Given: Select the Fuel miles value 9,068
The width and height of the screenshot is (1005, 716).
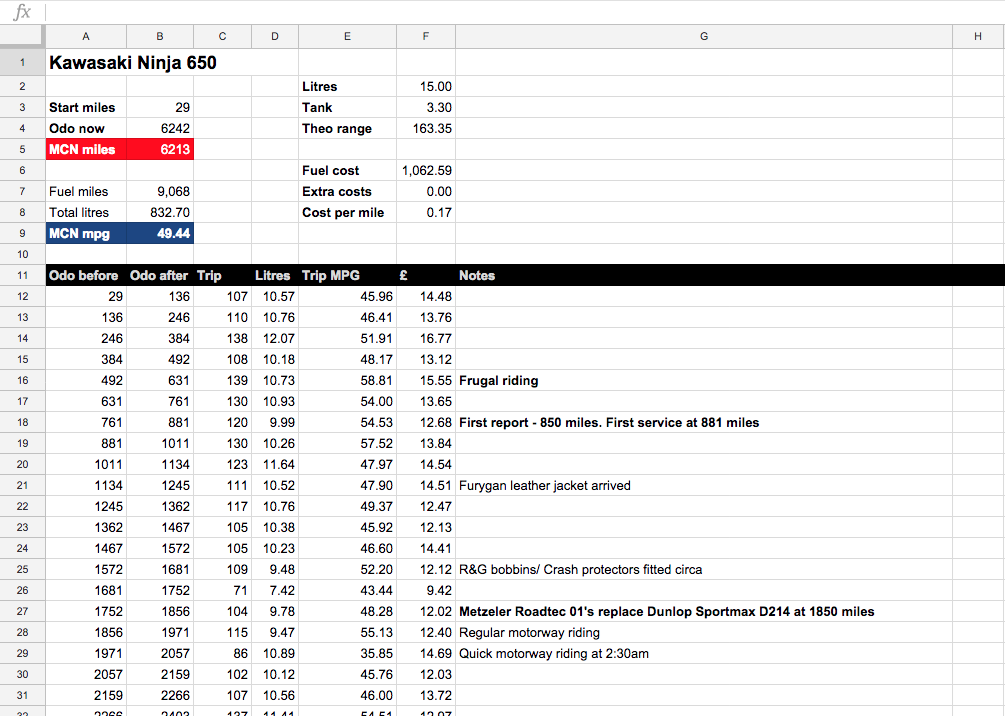Looking at the screenshot, I should pos(160,192).
